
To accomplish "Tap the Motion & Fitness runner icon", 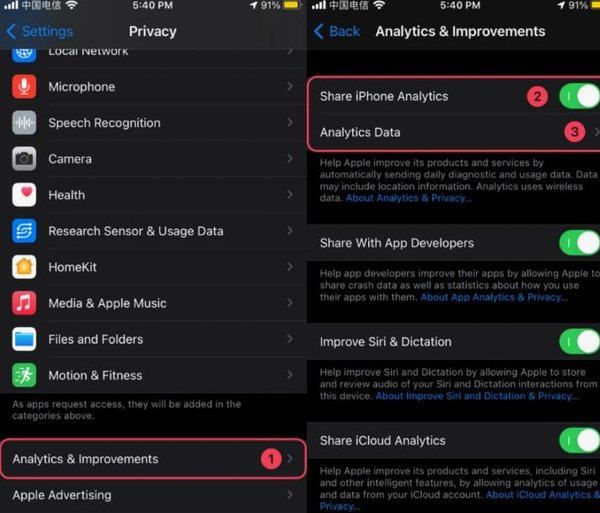I will click(x=24, y=375).
